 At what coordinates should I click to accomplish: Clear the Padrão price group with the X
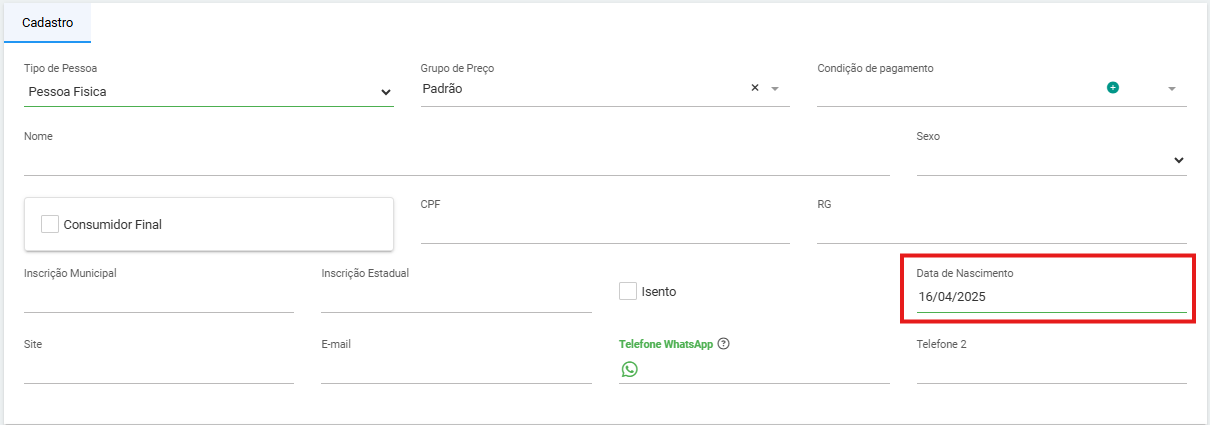coord(755,88)
